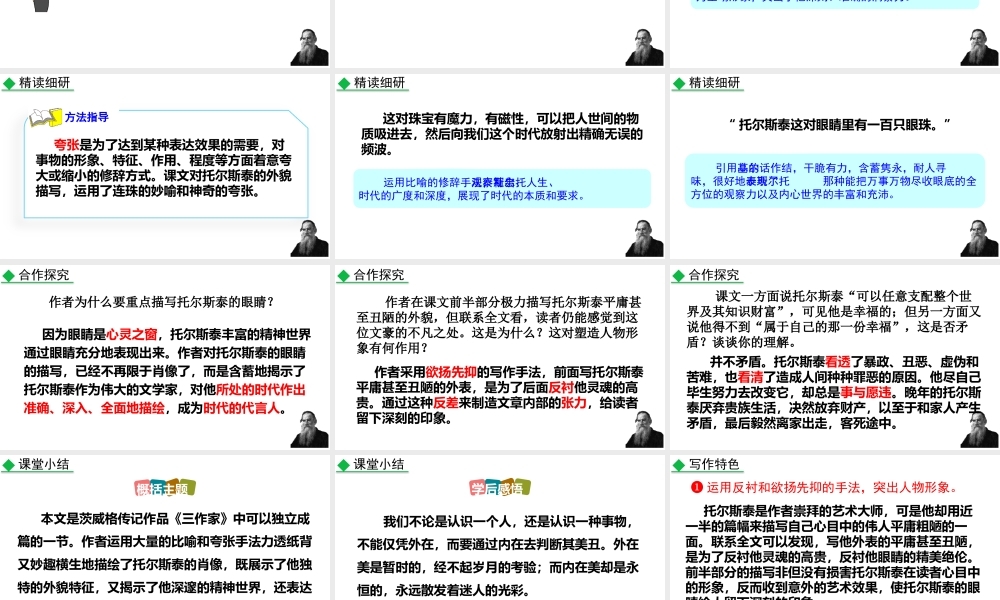1000x600 pixels.
Task: Select the slide about 夸张 method guidance
Action: 165,166
